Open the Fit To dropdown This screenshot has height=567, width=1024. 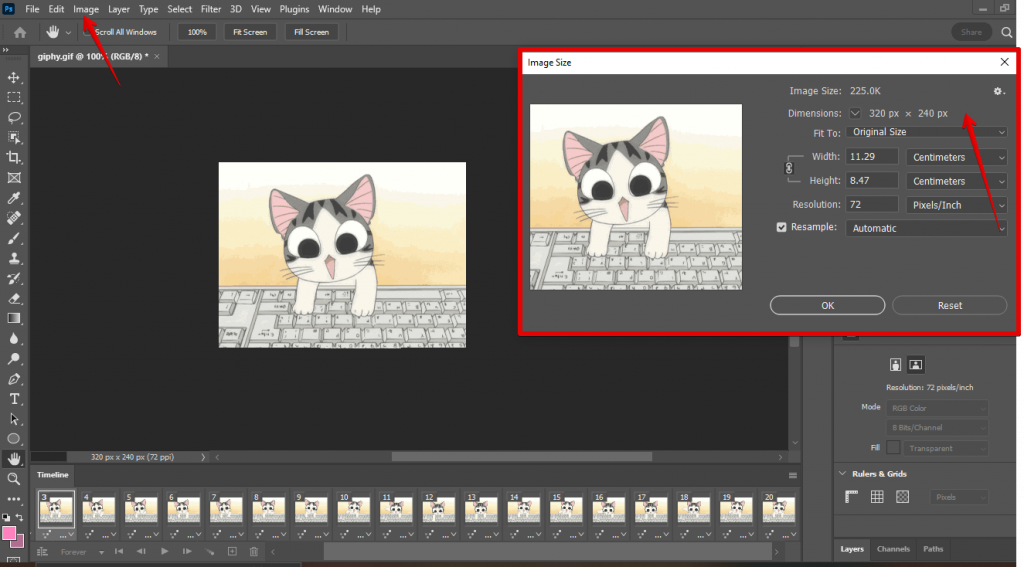tap(926, 132)
